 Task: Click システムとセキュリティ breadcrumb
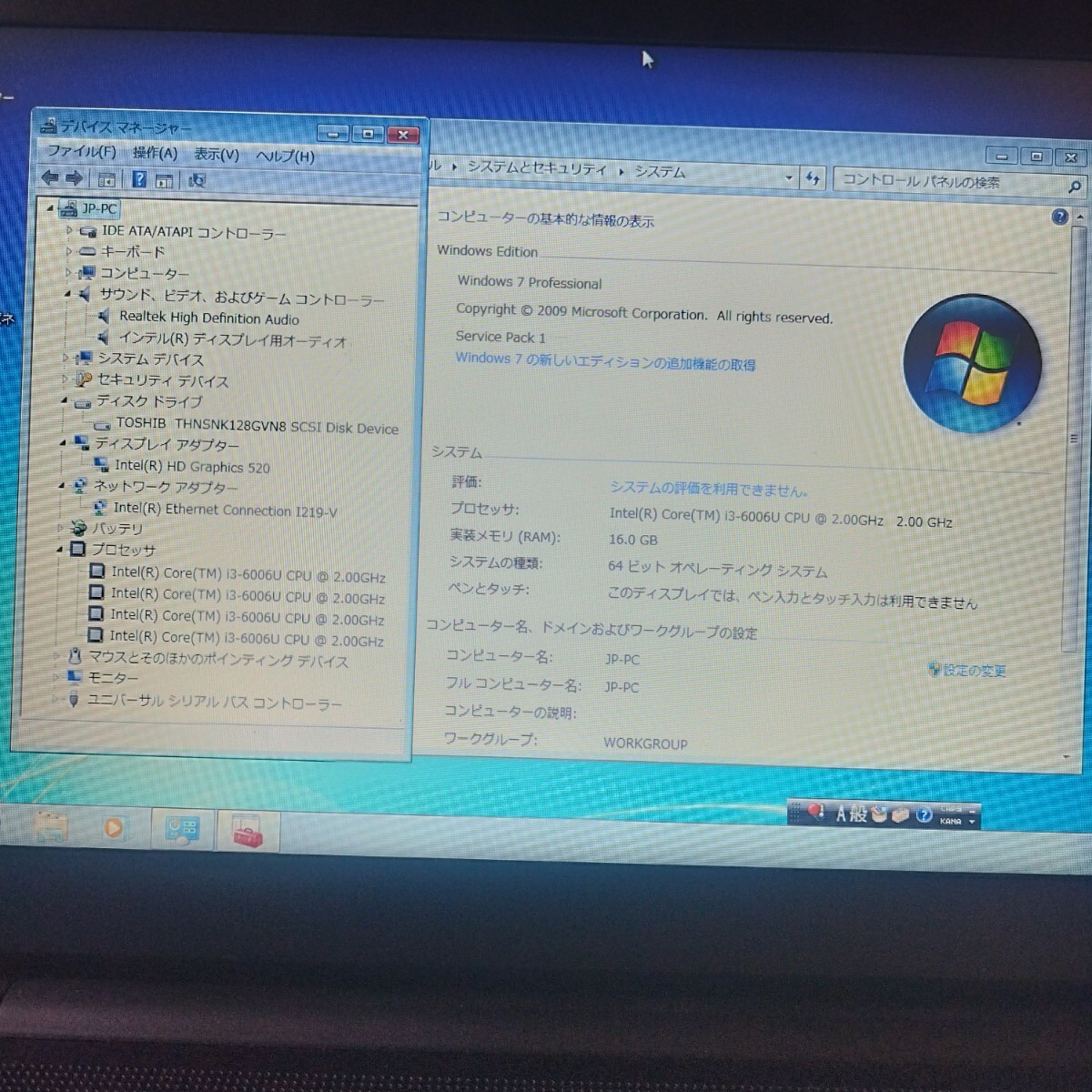pyautogui.click(x=536, y=167)
